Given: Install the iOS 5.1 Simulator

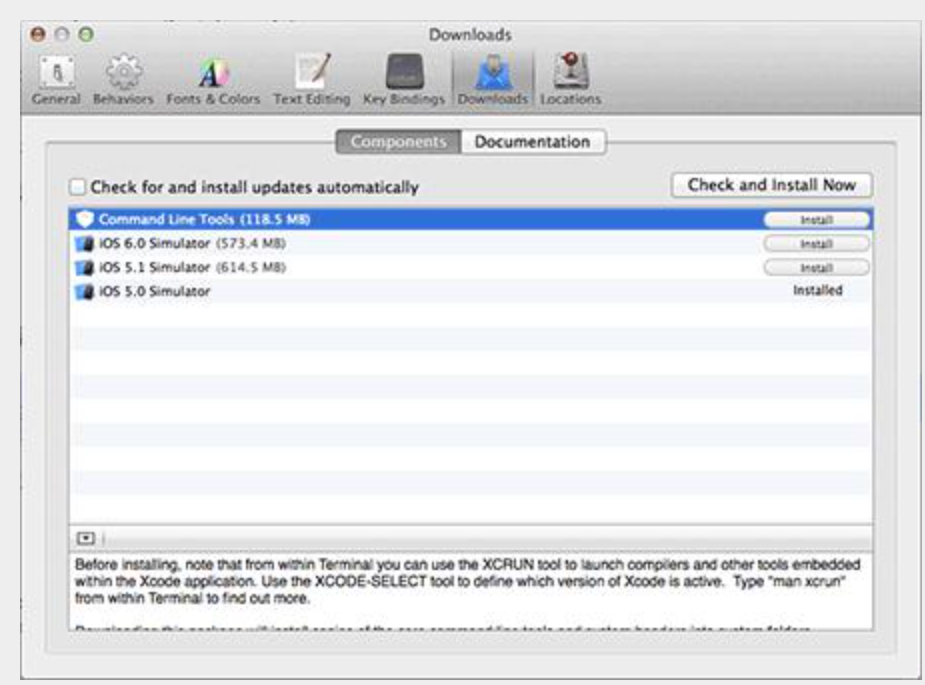Looking at the screenshot, I should point(816,267).
